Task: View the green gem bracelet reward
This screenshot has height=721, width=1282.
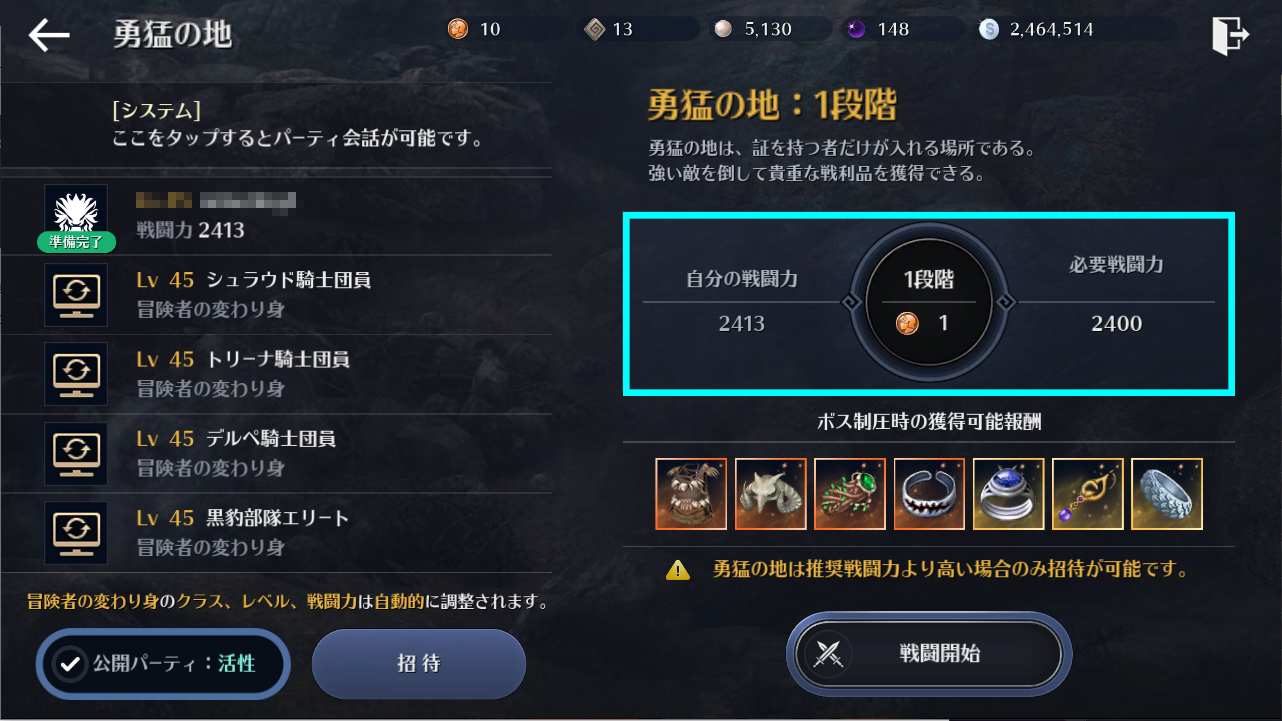Action: pos(850,494)
